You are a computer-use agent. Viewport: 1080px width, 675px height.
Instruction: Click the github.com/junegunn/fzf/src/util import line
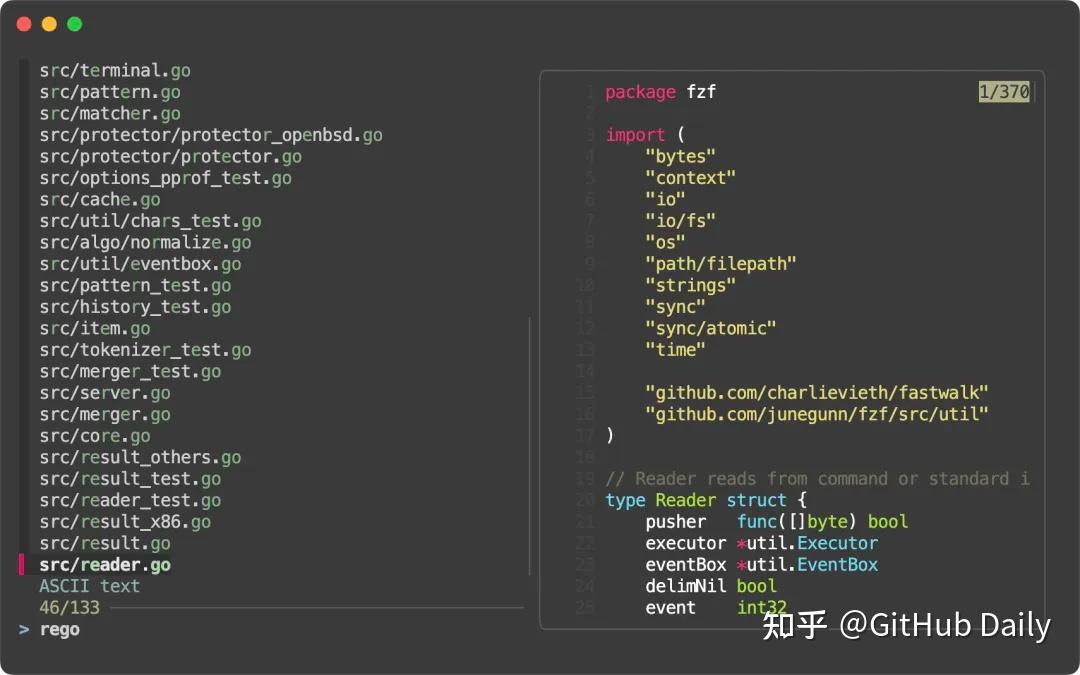(x=816, y=414)
